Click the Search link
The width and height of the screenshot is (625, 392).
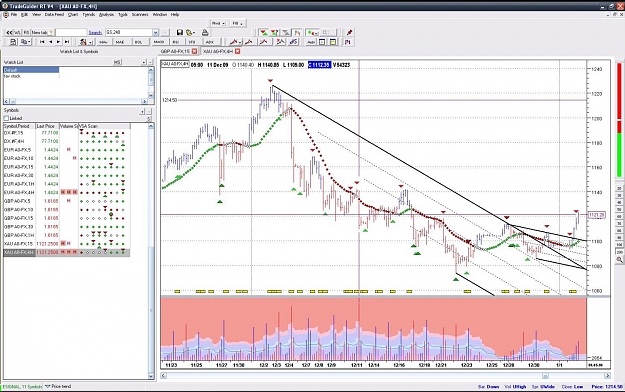[x=95, y=32]
